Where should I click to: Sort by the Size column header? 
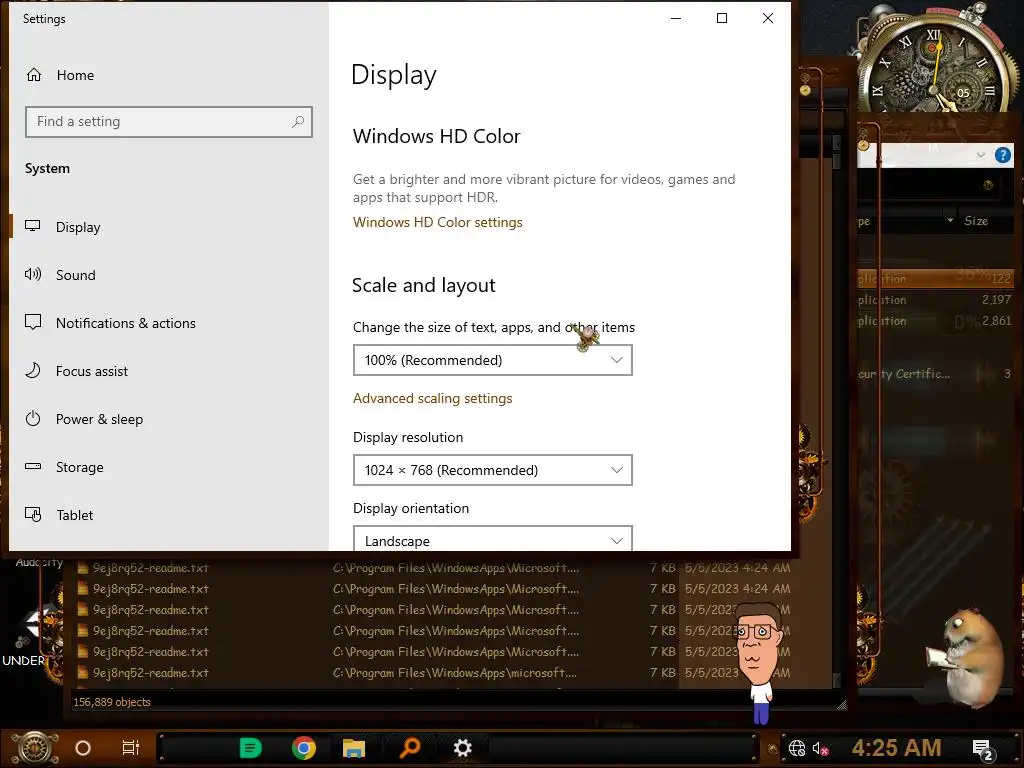pyautogui.click(x=976, y=221)
